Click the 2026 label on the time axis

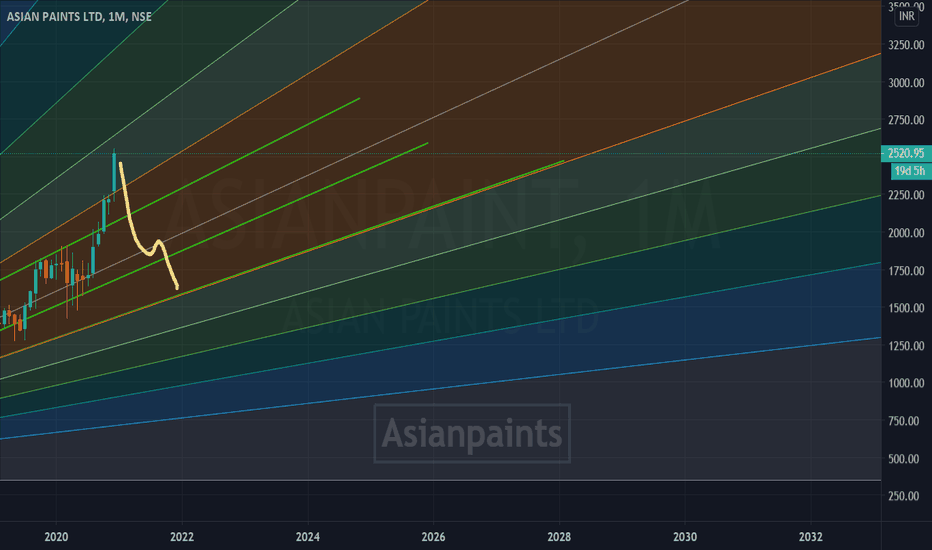433,537
